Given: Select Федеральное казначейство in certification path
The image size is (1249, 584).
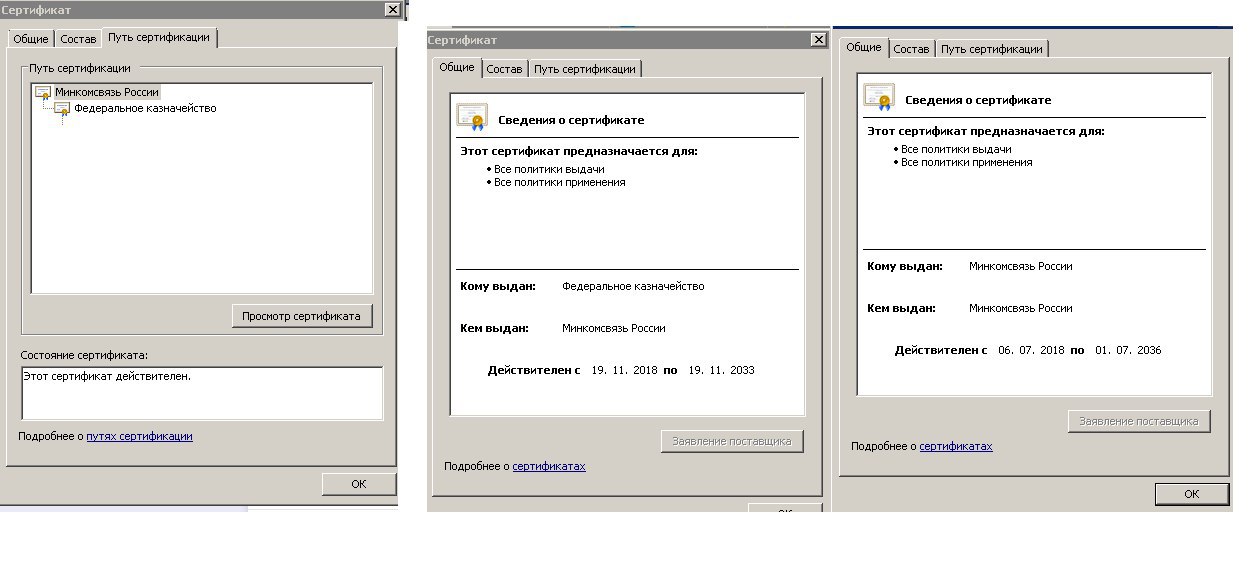Looking at the screenshot, I should tap(145, 108).
